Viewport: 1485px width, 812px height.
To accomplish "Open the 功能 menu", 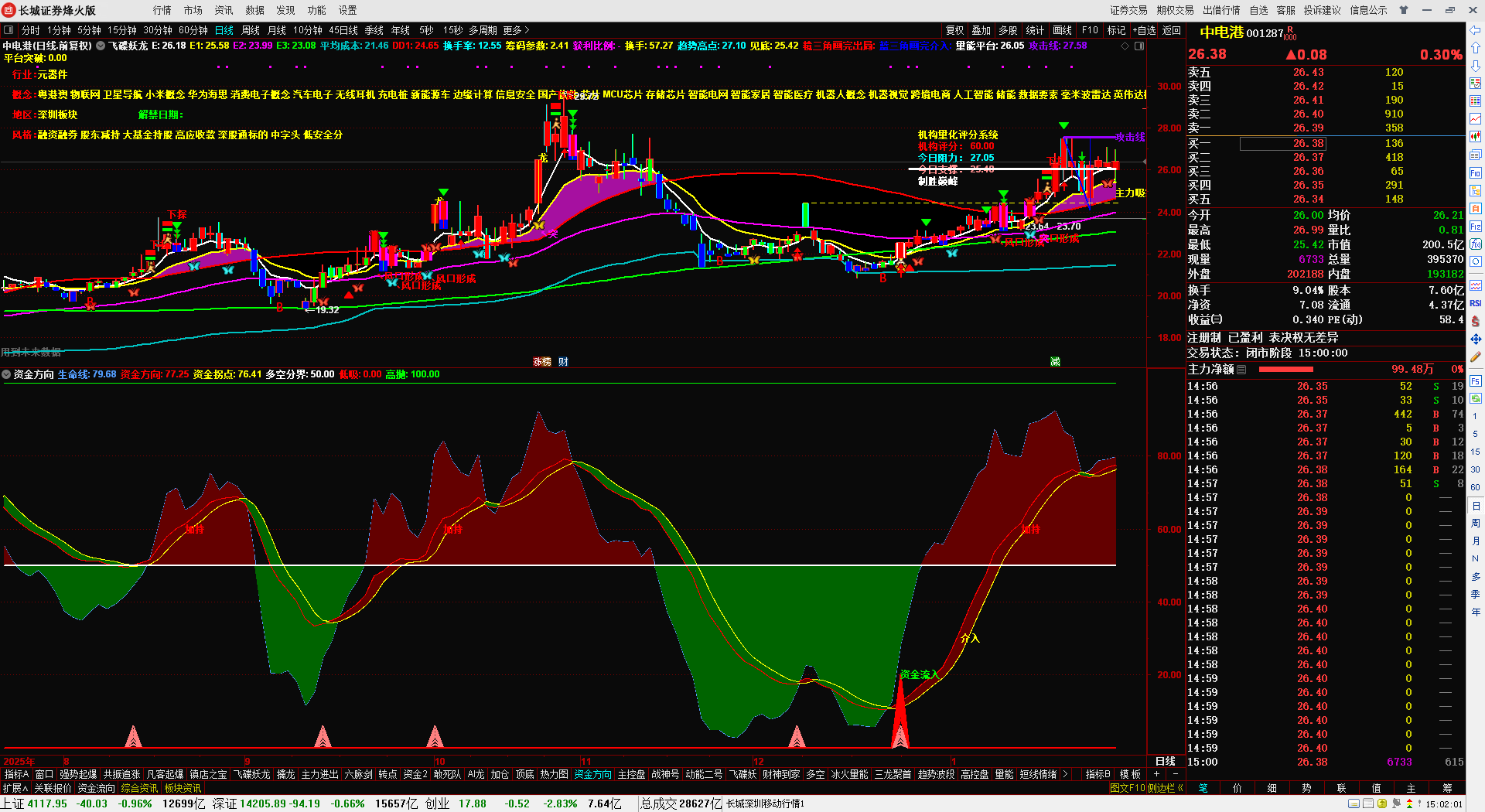I will click(317, 10).
